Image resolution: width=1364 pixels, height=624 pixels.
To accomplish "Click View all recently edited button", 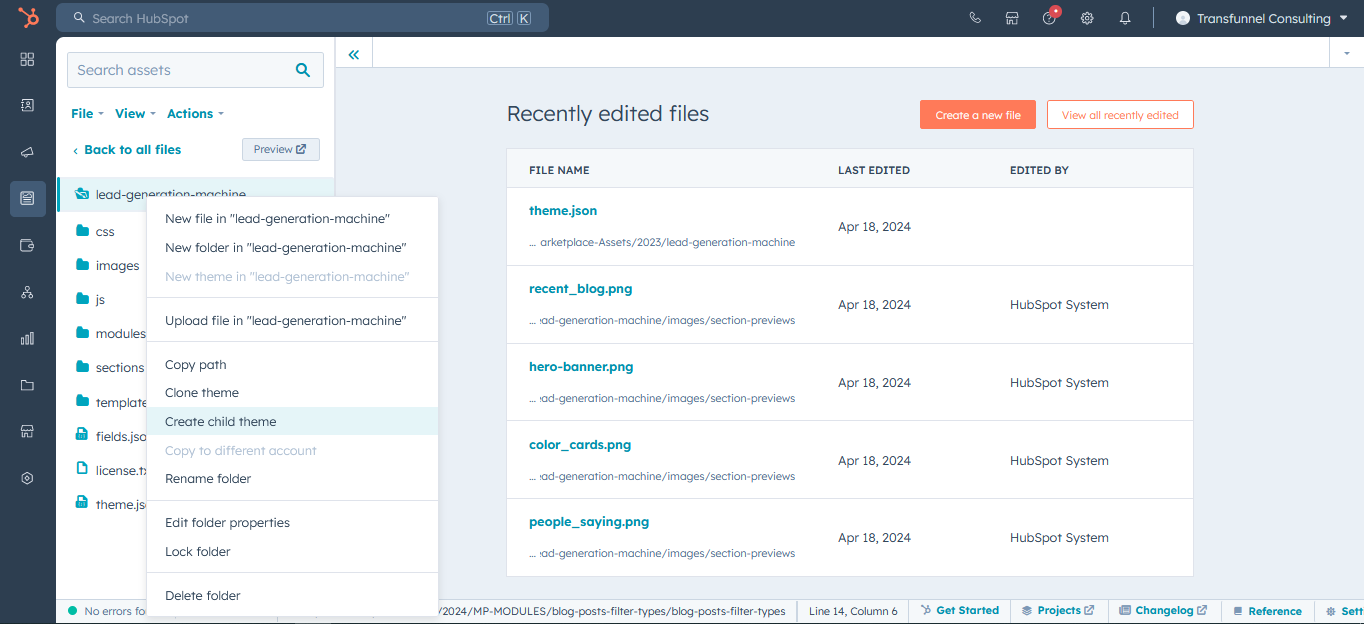I will [1119, 115].
